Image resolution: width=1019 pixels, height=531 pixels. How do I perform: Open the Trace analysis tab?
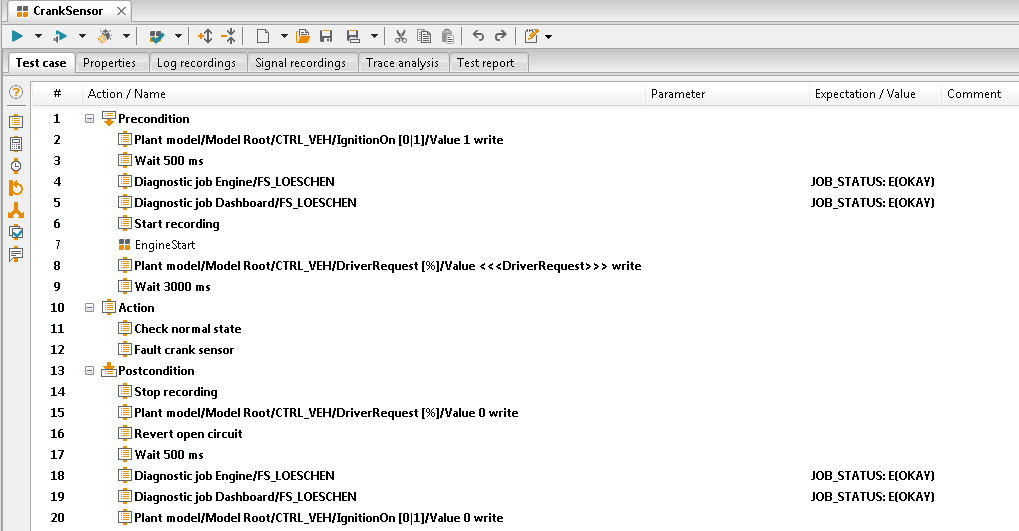[402, 63]
